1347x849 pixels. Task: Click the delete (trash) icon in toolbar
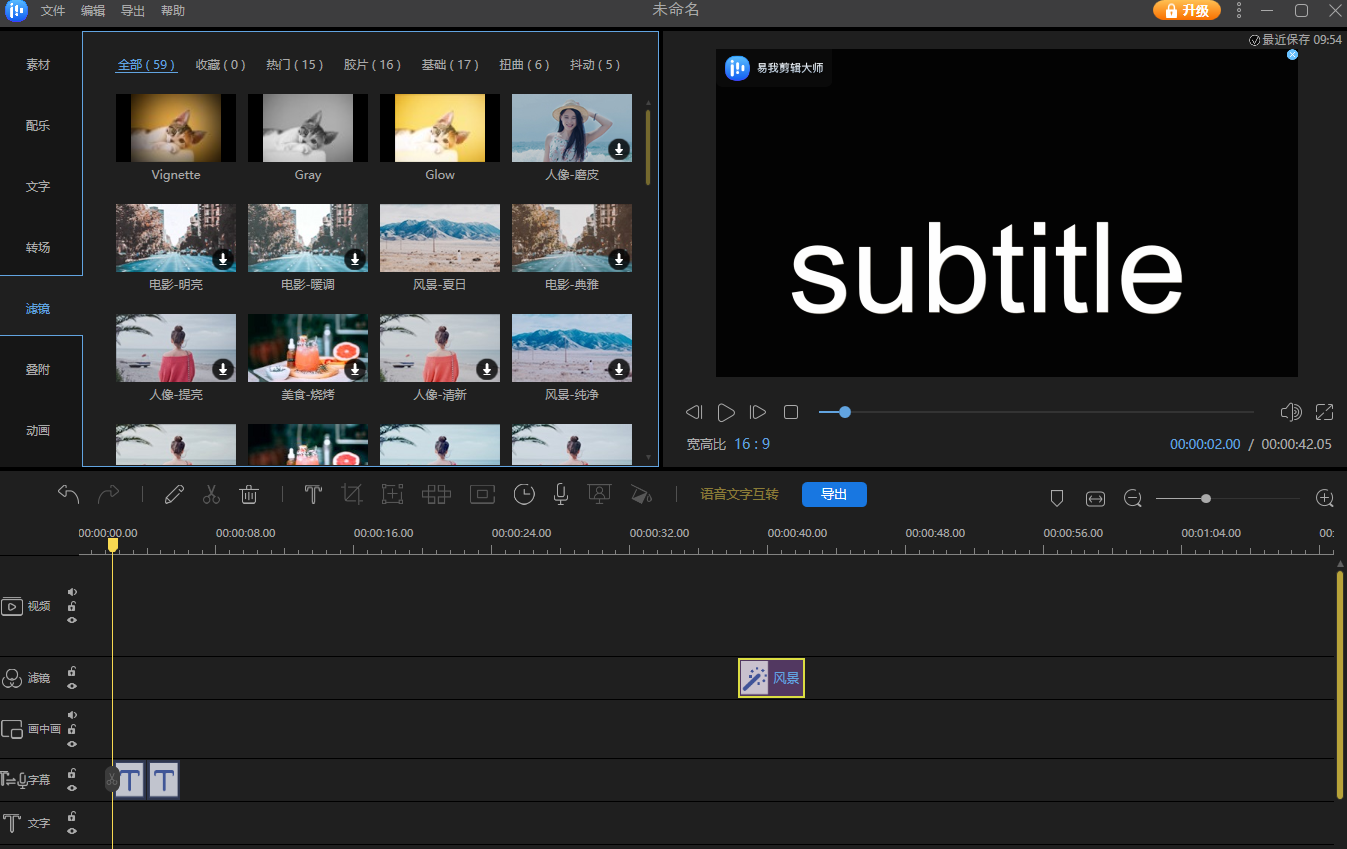tap(250, 495)
